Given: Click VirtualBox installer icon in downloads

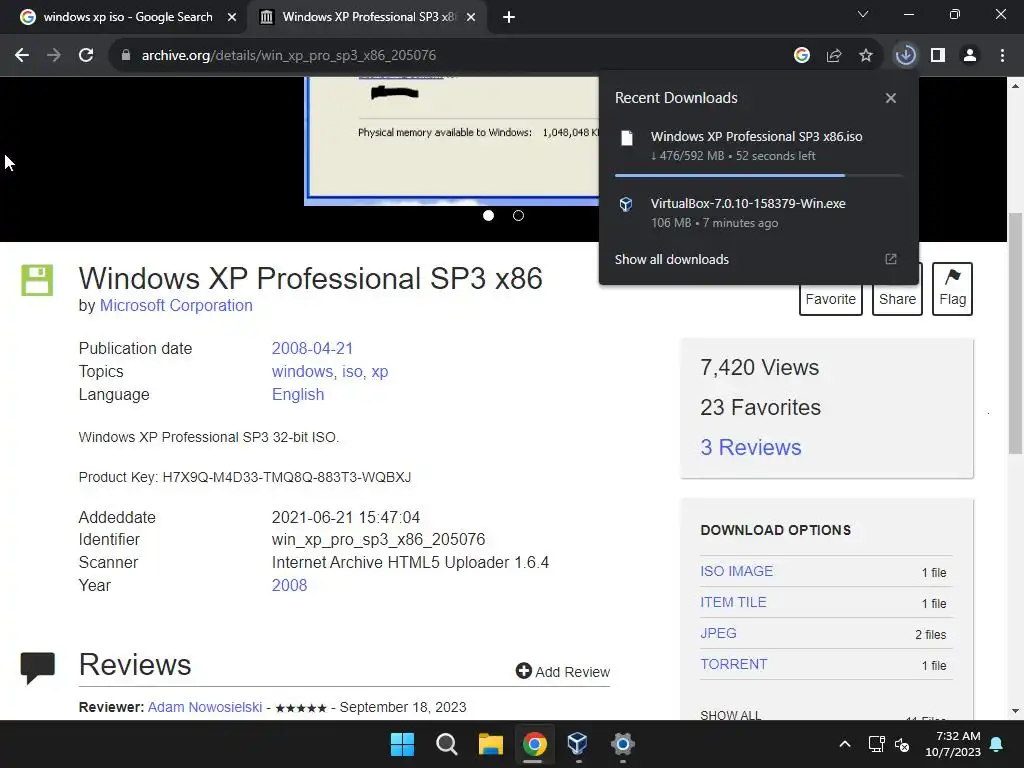Looking at the screenshot, I should coord(626,204).
